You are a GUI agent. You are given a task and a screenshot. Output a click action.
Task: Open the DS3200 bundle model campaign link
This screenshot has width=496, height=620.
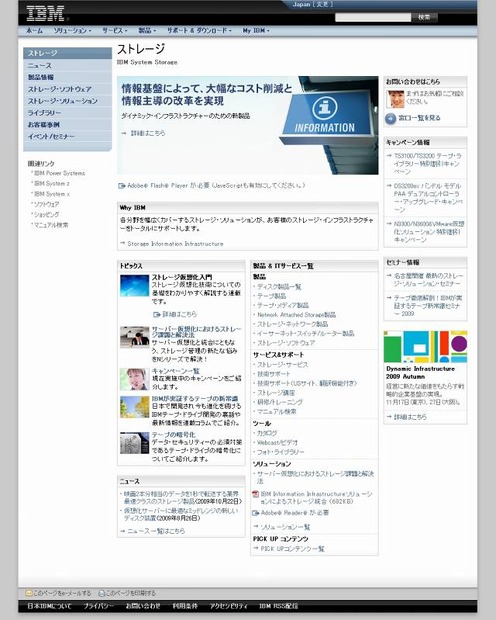[427, 198]
